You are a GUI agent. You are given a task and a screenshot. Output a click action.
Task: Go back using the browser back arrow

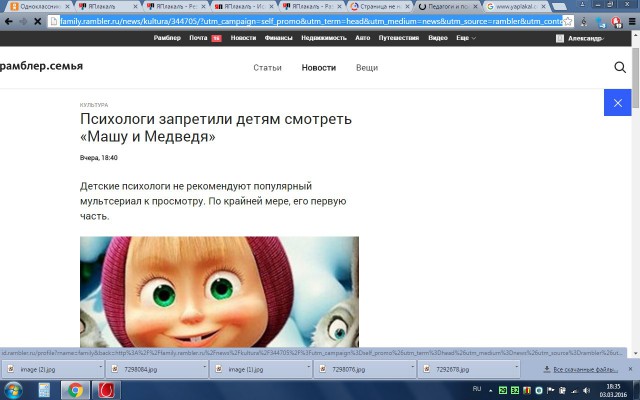point(8,21)
